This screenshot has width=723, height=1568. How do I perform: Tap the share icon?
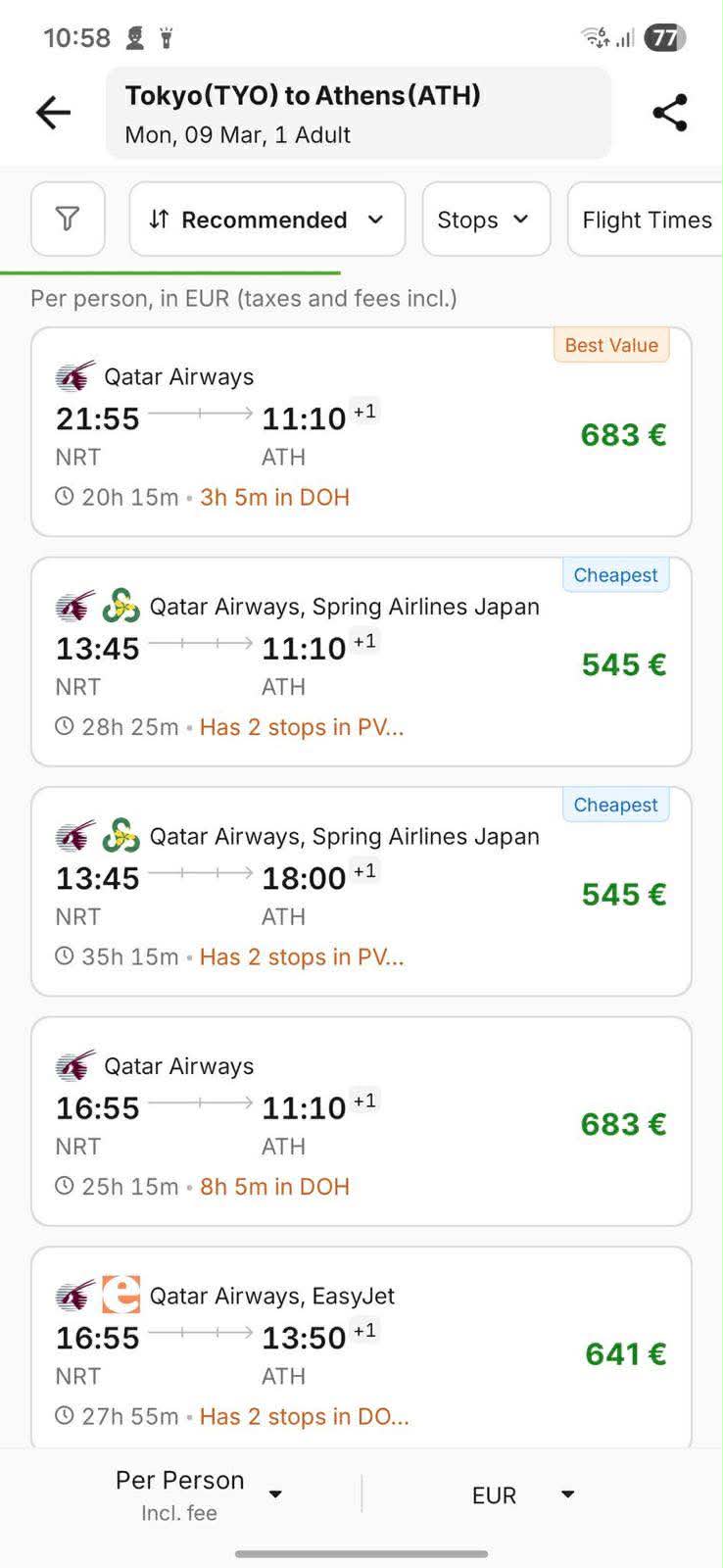(x=670, y=113)
